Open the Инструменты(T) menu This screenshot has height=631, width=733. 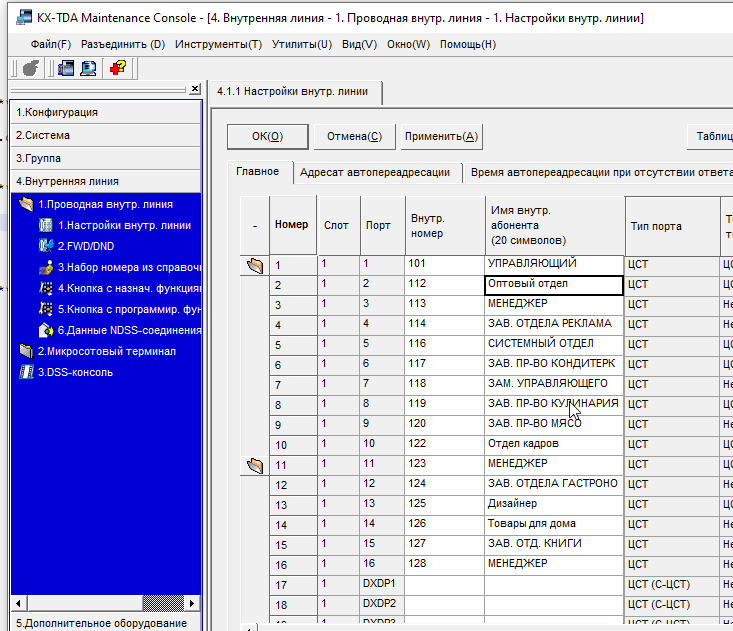tap(218, 44)
